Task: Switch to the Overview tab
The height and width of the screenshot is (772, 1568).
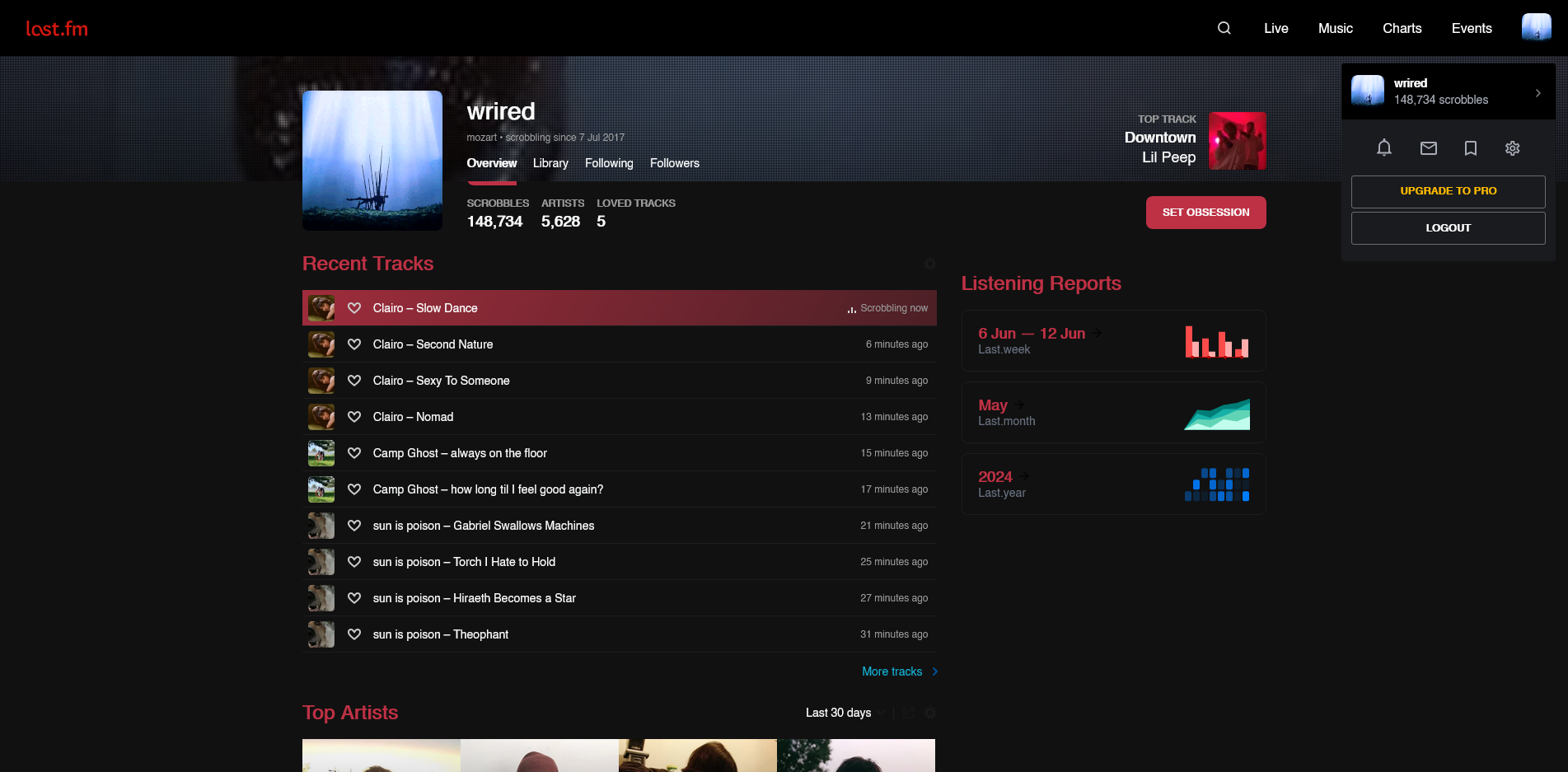Action: click(492, 163)
